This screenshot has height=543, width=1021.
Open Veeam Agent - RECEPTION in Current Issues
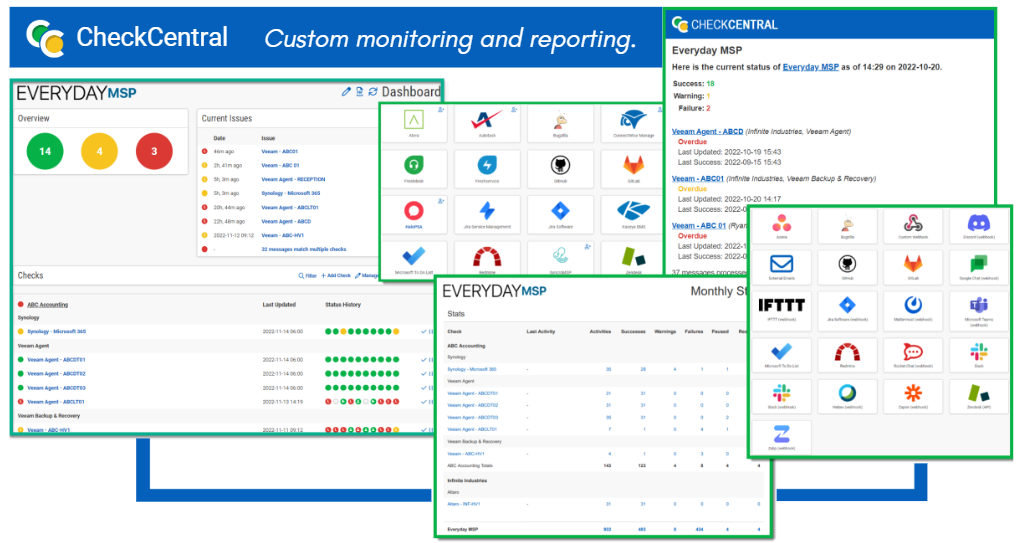point(293,180)
